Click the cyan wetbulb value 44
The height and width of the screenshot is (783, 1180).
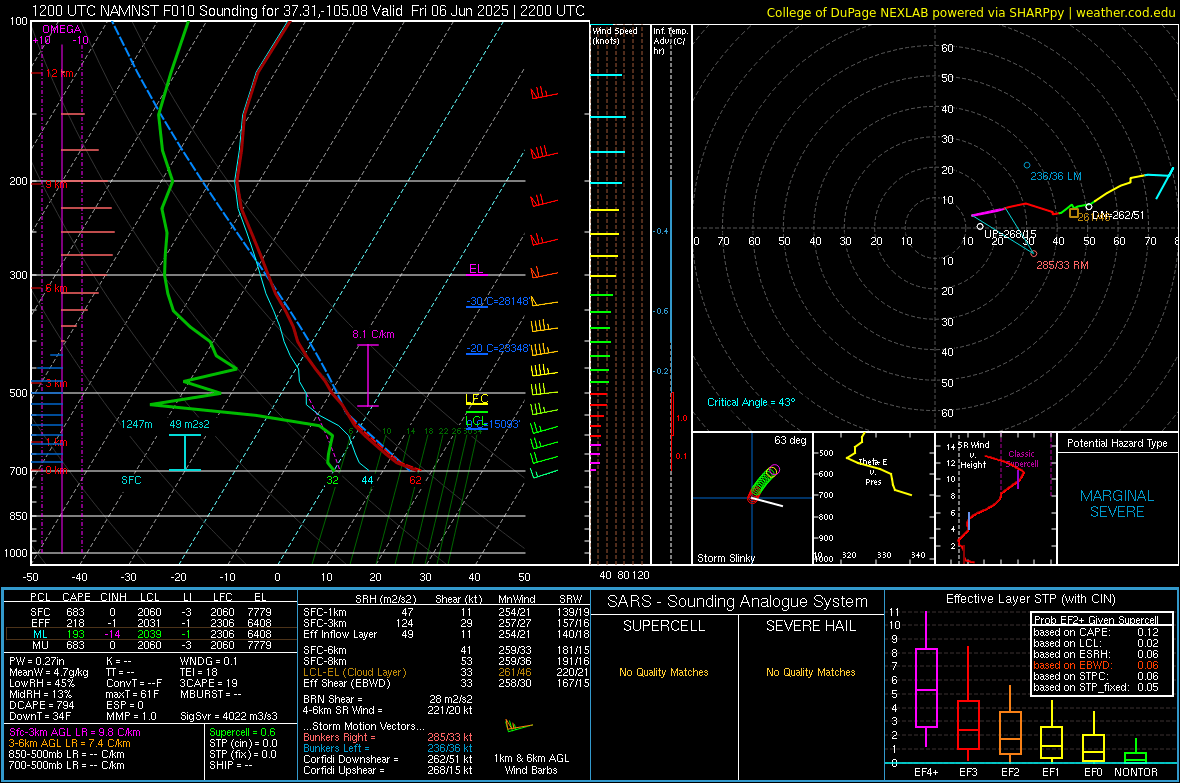[367, 480]
